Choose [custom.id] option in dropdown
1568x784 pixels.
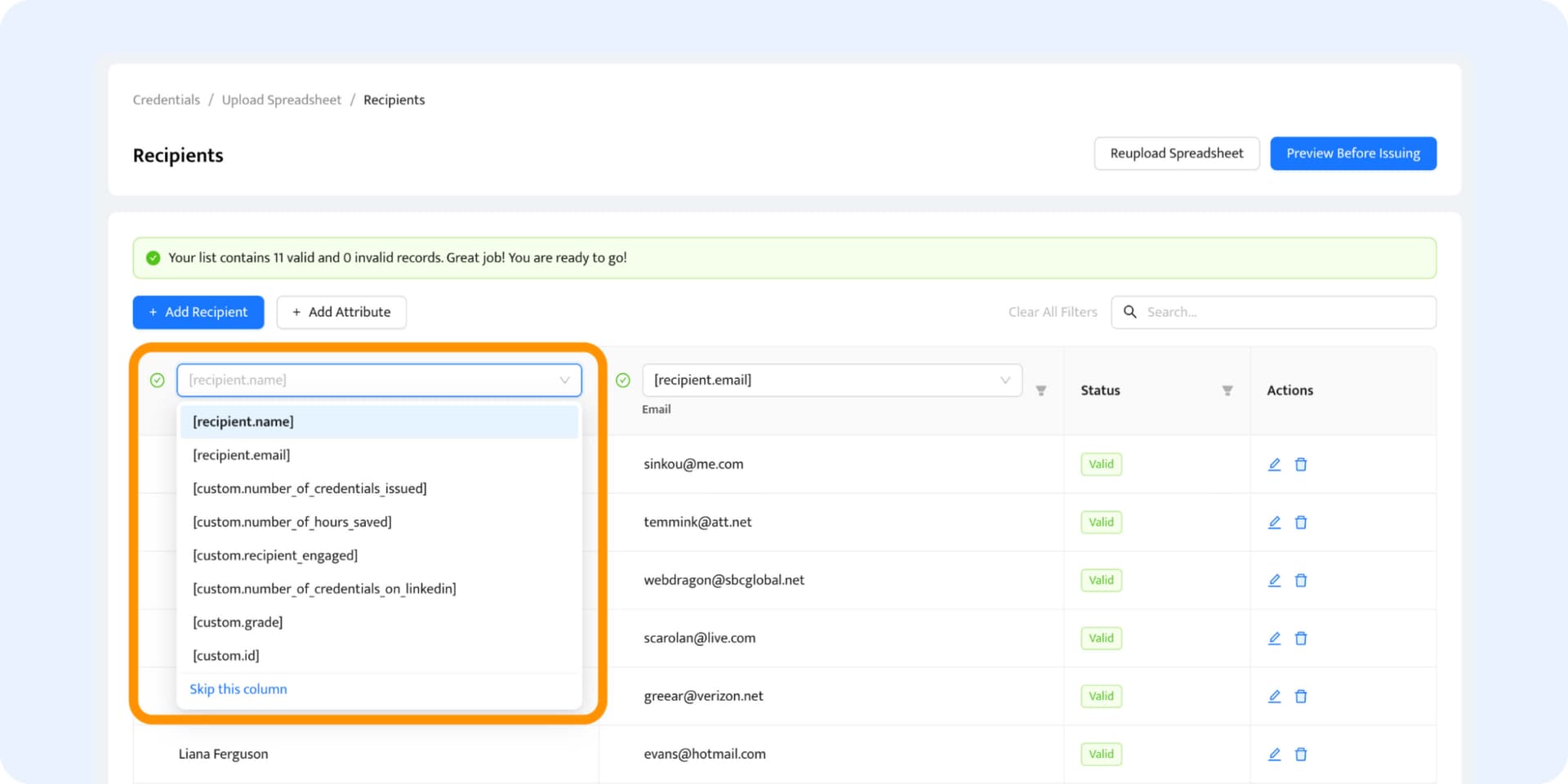coord(226,656)
